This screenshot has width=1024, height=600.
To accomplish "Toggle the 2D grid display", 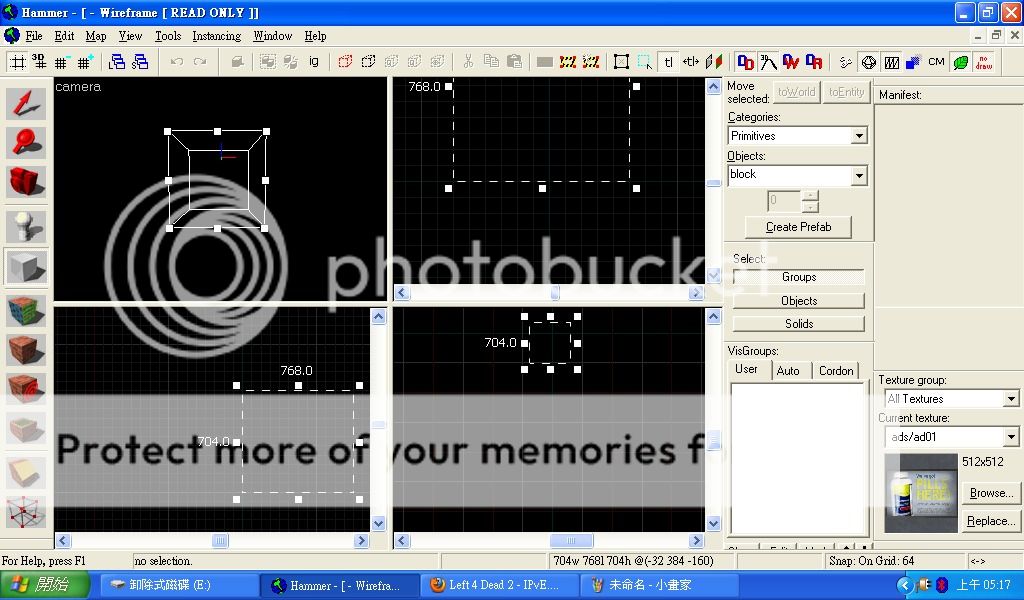I will [x=17, y=62].
